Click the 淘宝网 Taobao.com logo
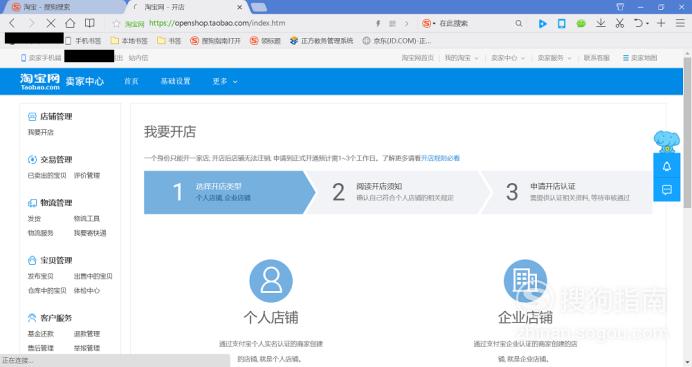692x367 pixels. 40,82
